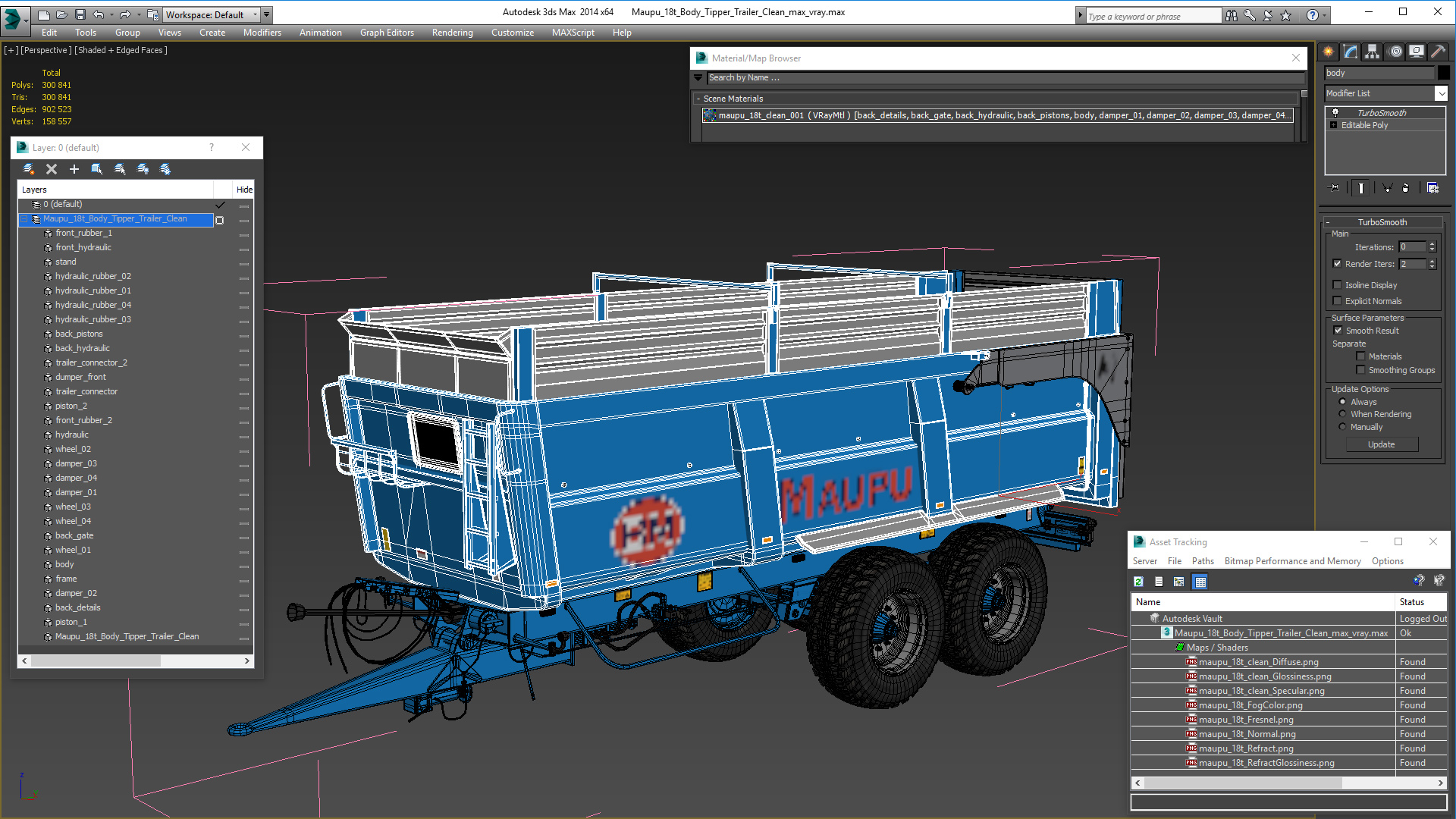The image size is (1456, 819).
Task: Enable Isoline Display checkbox
Action: pos(1338,285)
